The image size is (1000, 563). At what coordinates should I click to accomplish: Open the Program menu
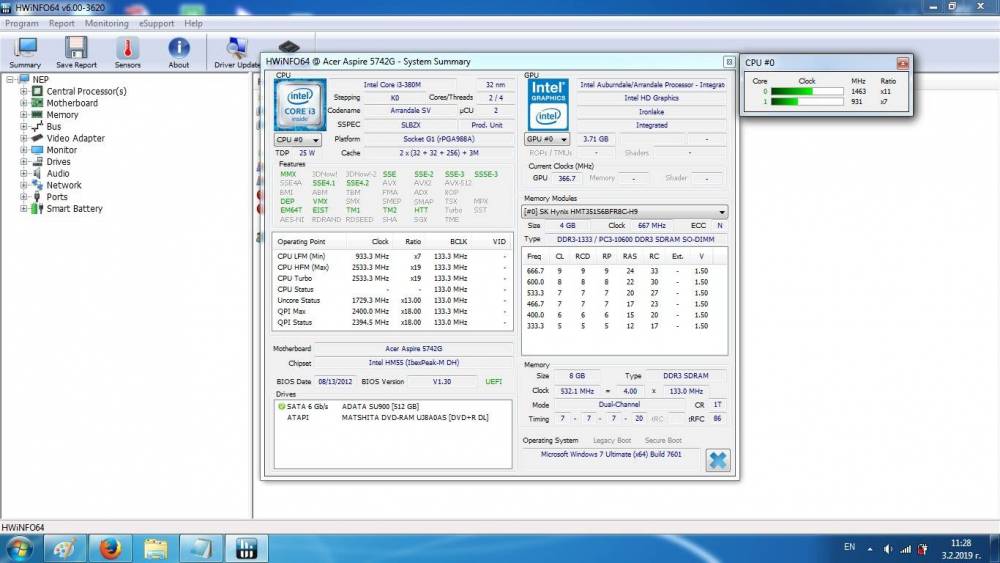(x=22, y=23)
